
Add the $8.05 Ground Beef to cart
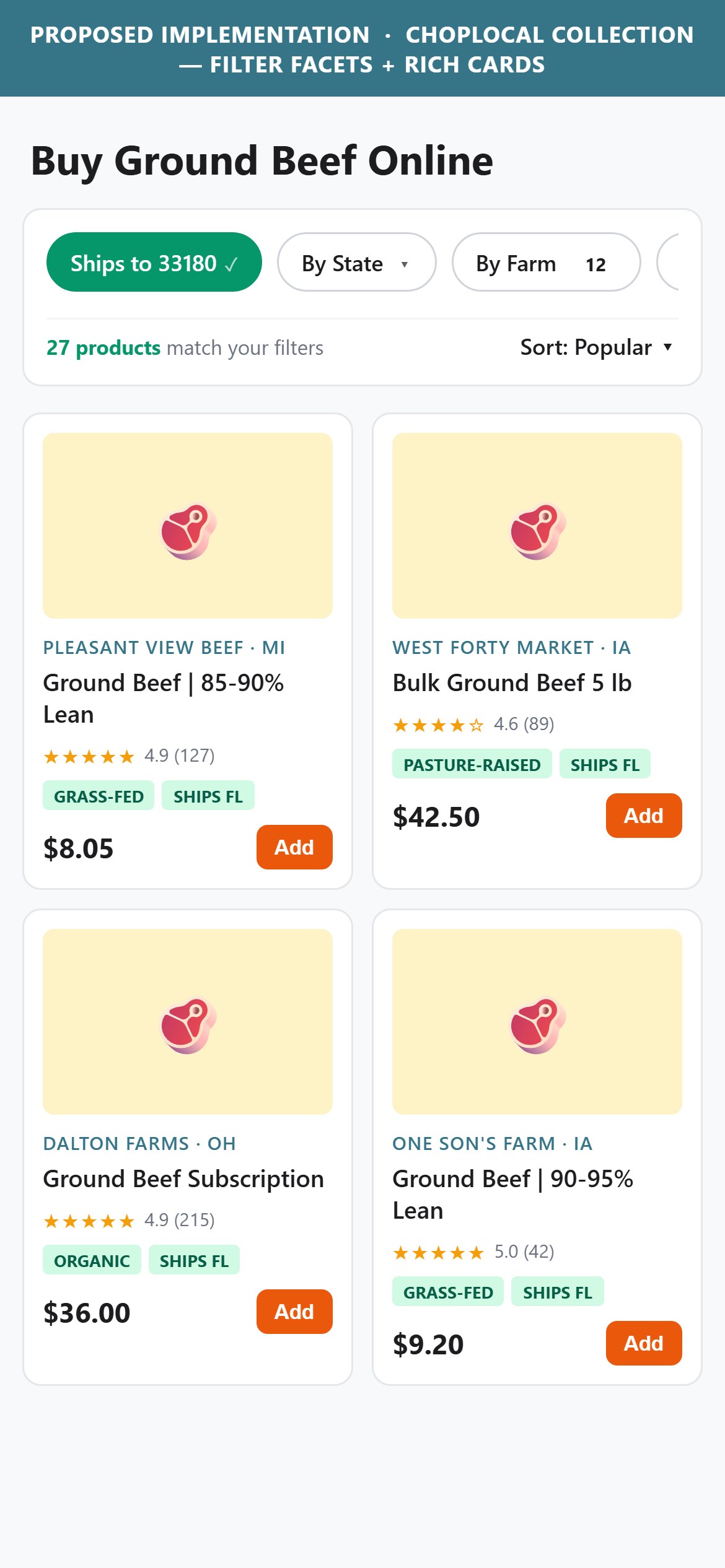(x=294, y=847)
